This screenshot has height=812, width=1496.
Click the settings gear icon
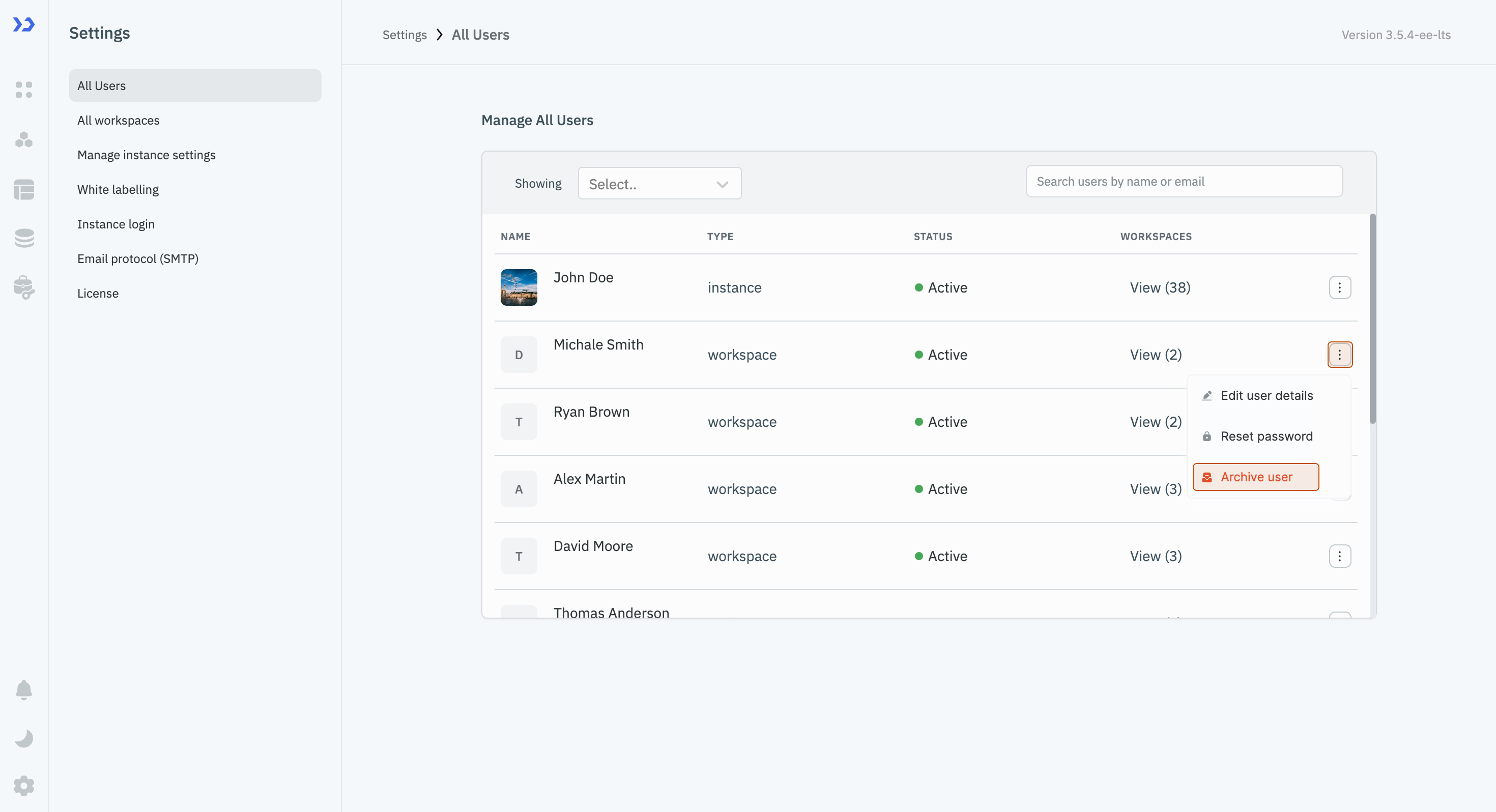pos(24,785)
